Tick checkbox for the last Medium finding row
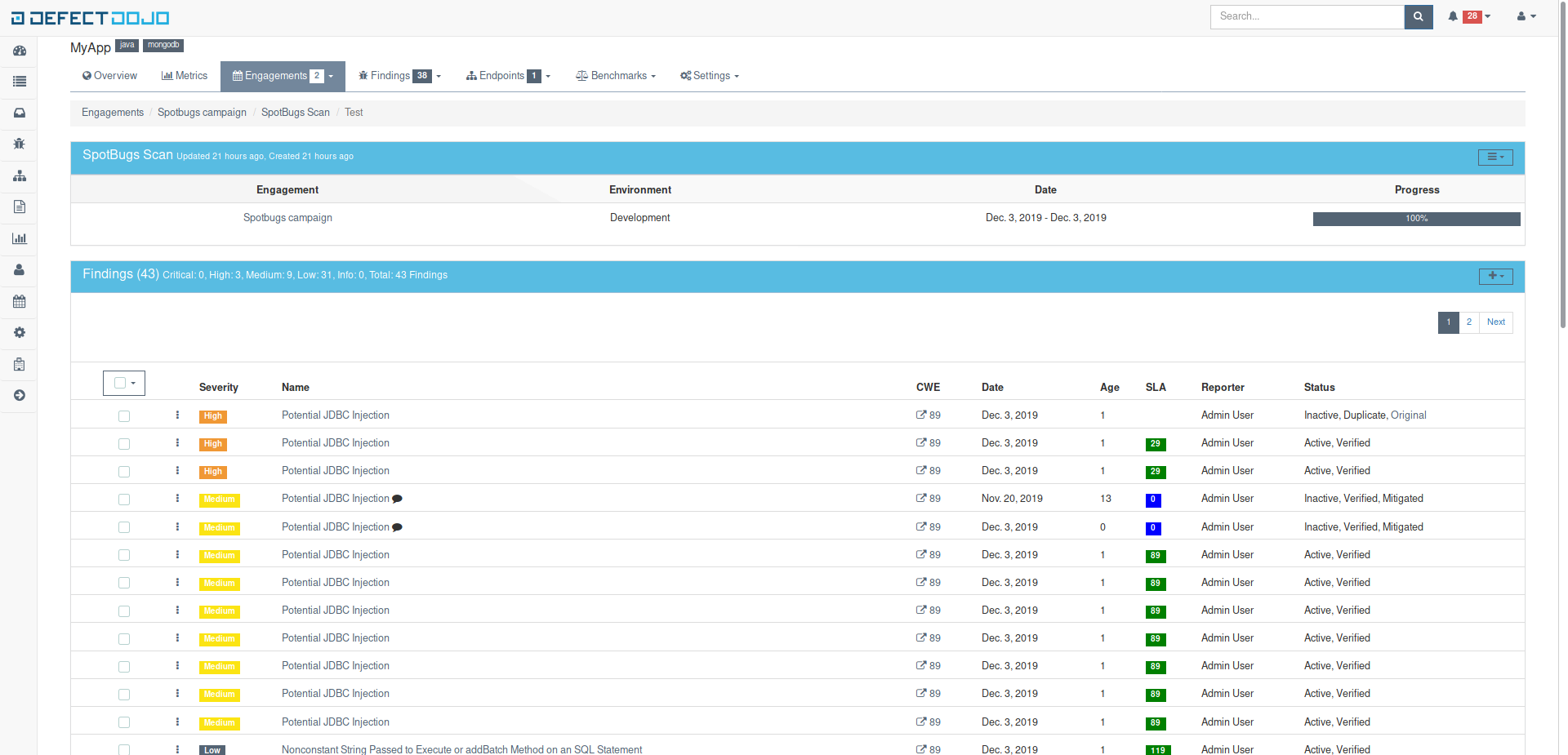 coord(124,722)
